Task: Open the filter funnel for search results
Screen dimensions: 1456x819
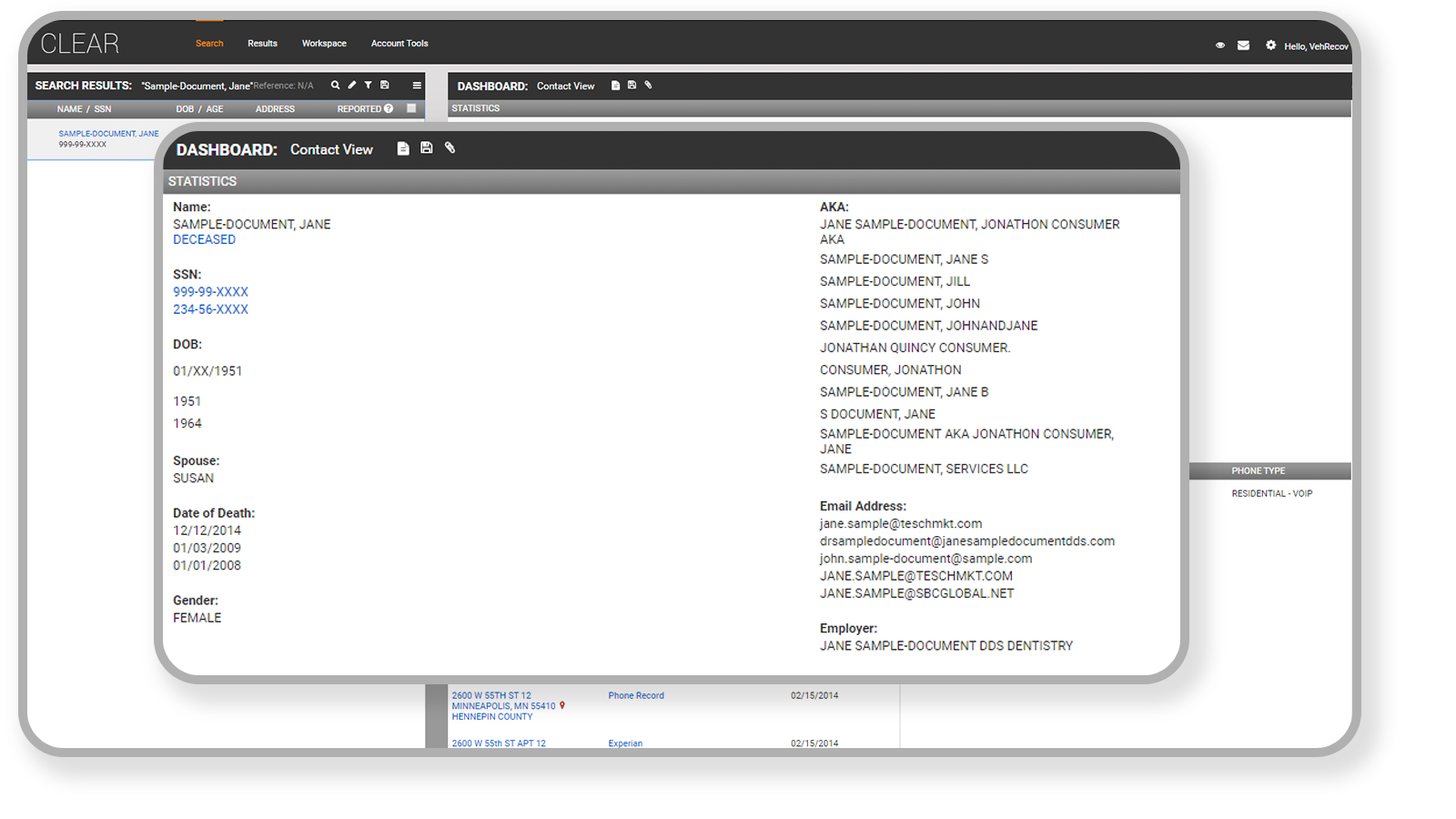Action: coord(368,86)
